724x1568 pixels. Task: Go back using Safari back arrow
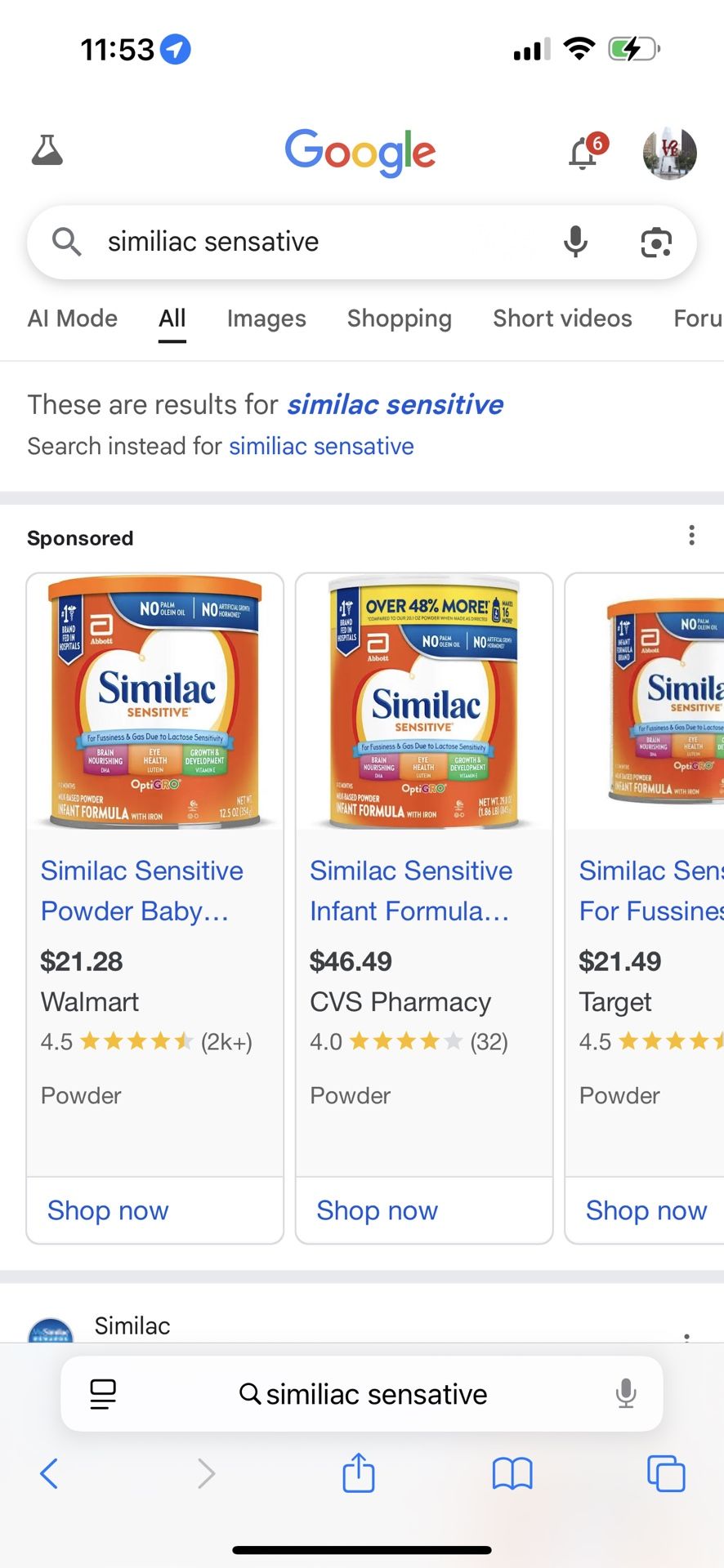[x=49, y=1473]
